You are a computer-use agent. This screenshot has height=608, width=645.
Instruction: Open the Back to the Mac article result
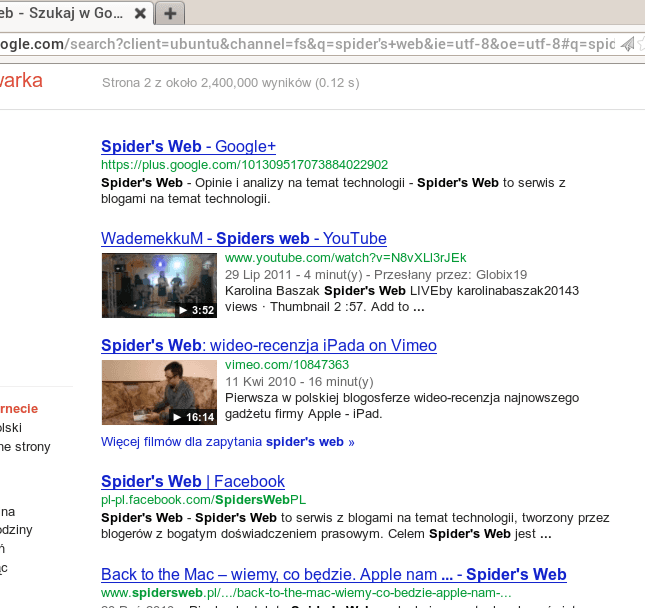334,575
